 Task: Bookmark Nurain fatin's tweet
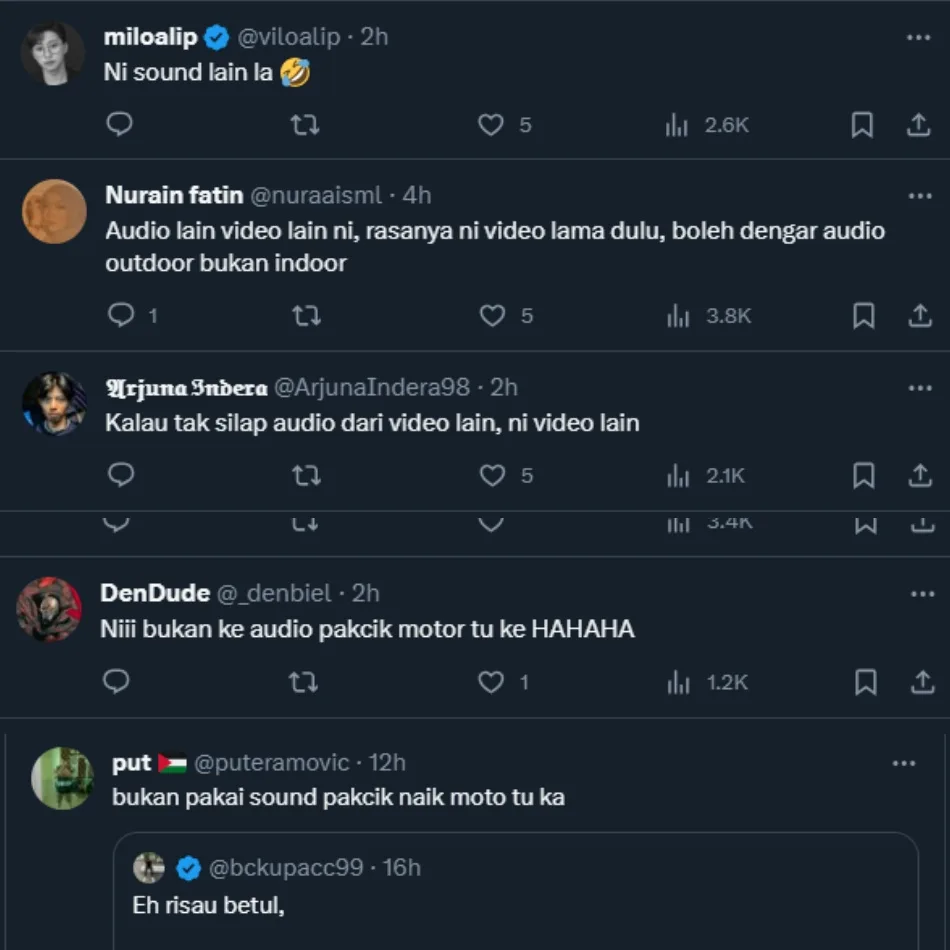pyautogui.click(x=863, y=316)
